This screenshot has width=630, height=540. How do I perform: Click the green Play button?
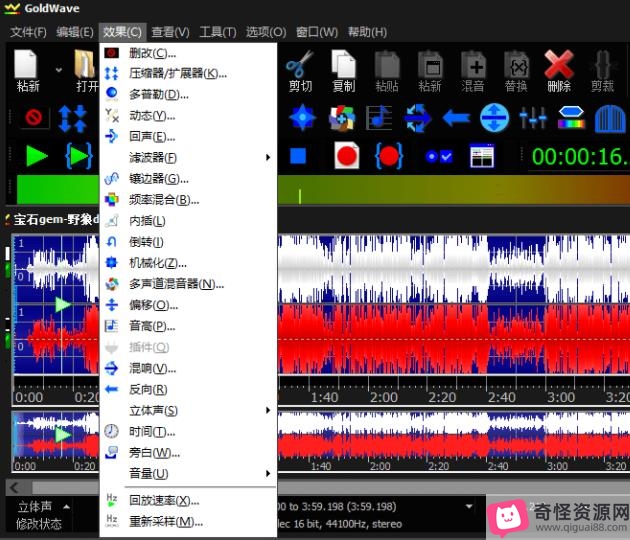[37, 156]
